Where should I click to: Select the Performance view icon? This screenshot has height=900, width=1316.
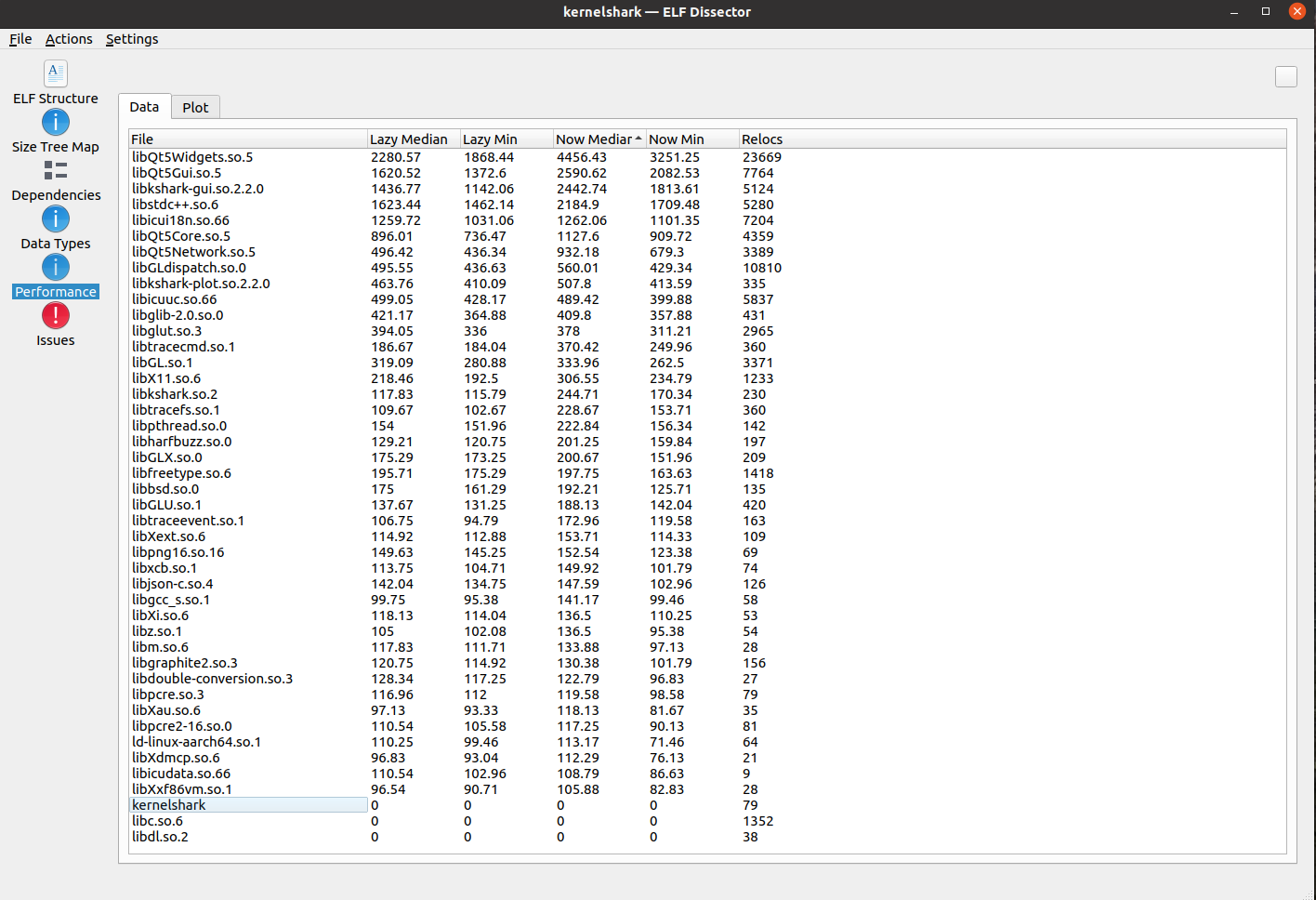56,267
